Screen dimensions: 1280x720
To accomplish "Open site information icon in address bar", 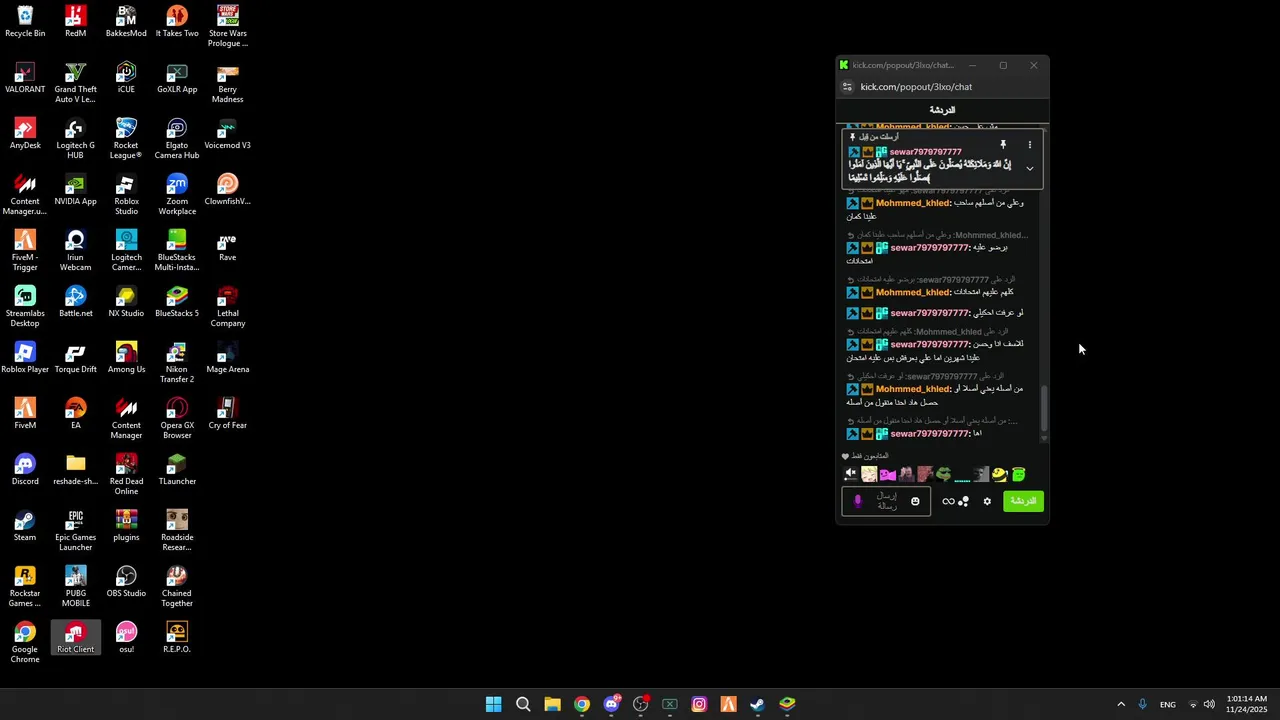I will (847, 87).
